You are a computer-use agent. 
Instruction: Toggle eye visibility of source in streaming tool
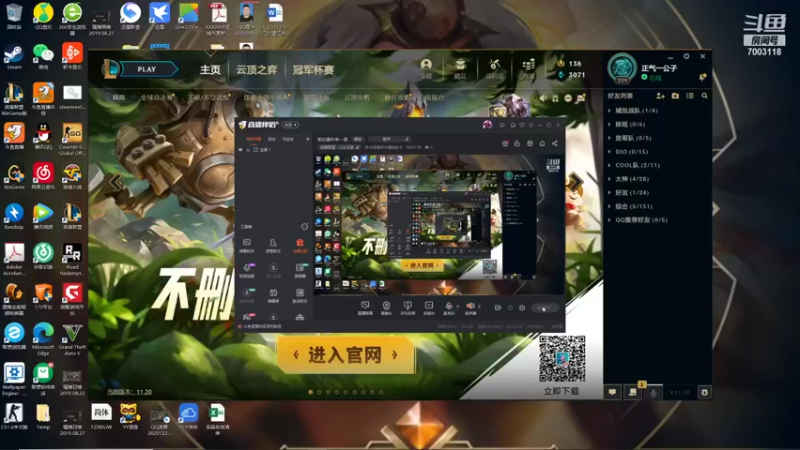tap(241, 150)
